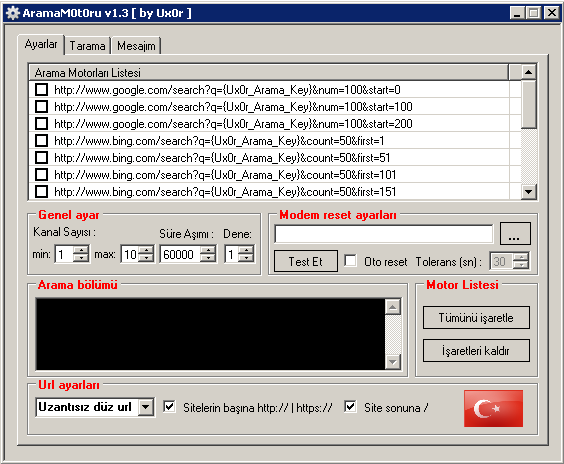Click the browse '...' button in Modem reset

tap(515, 234)
